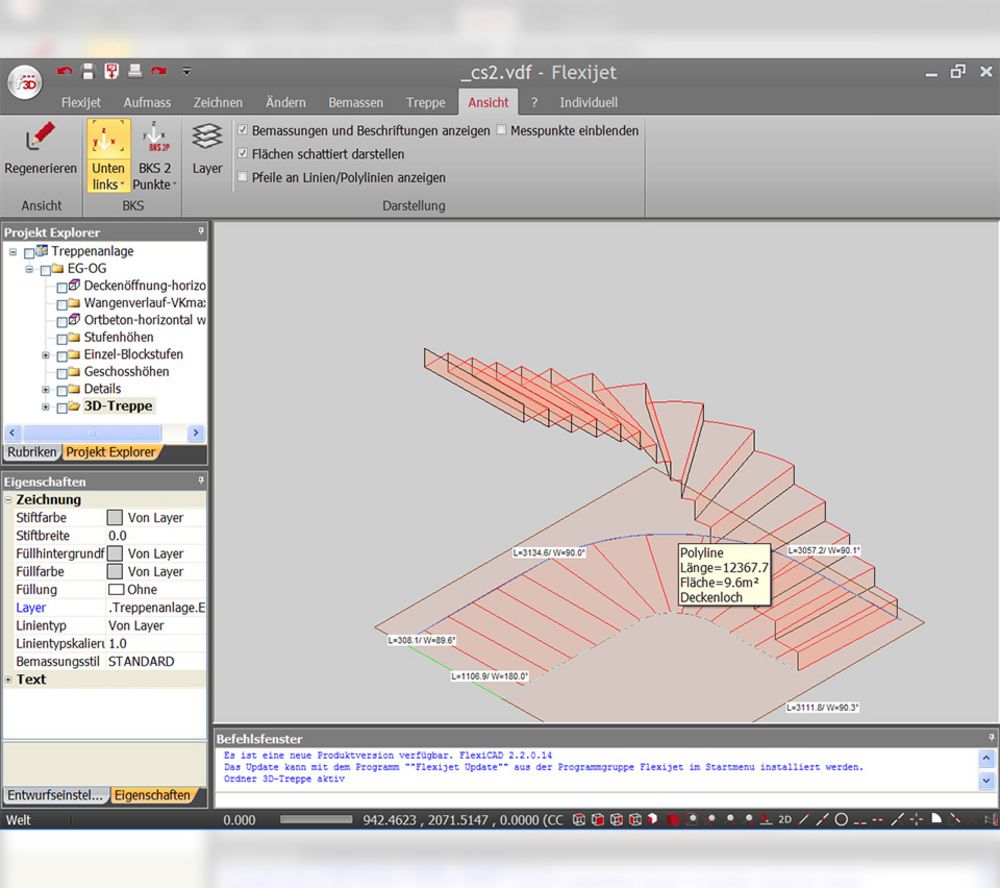
Task: Click the print icon in quick access toolbar
Action: [135, 71]
